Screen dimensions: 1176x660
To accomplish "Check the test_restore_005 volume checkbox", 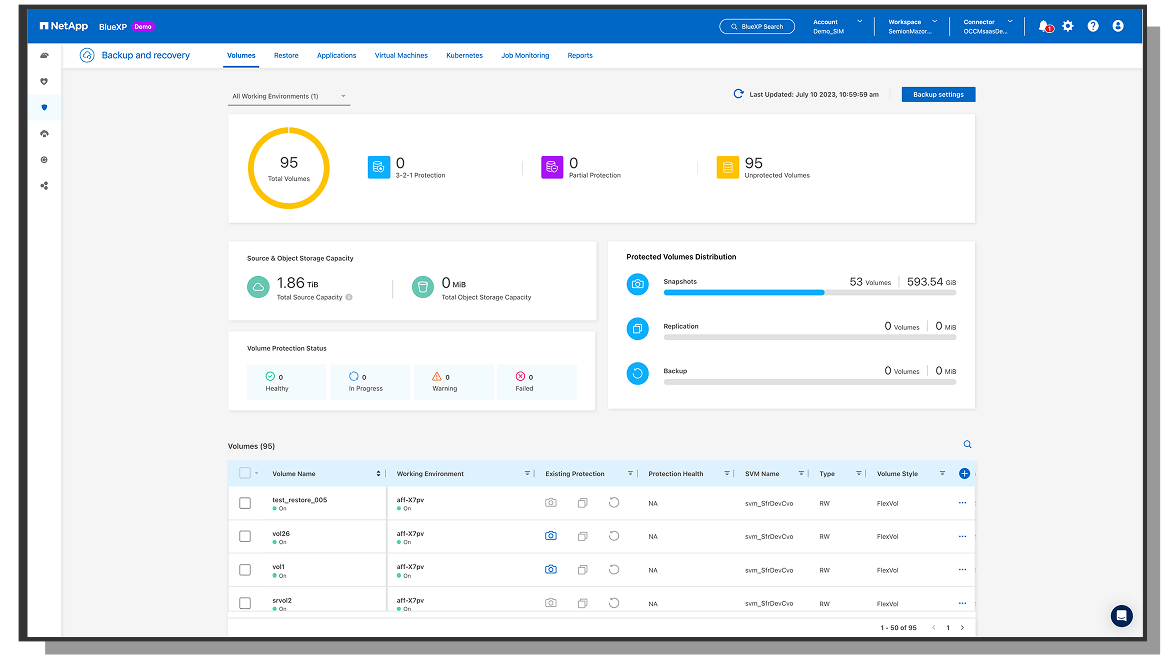I will pos(245,503).
